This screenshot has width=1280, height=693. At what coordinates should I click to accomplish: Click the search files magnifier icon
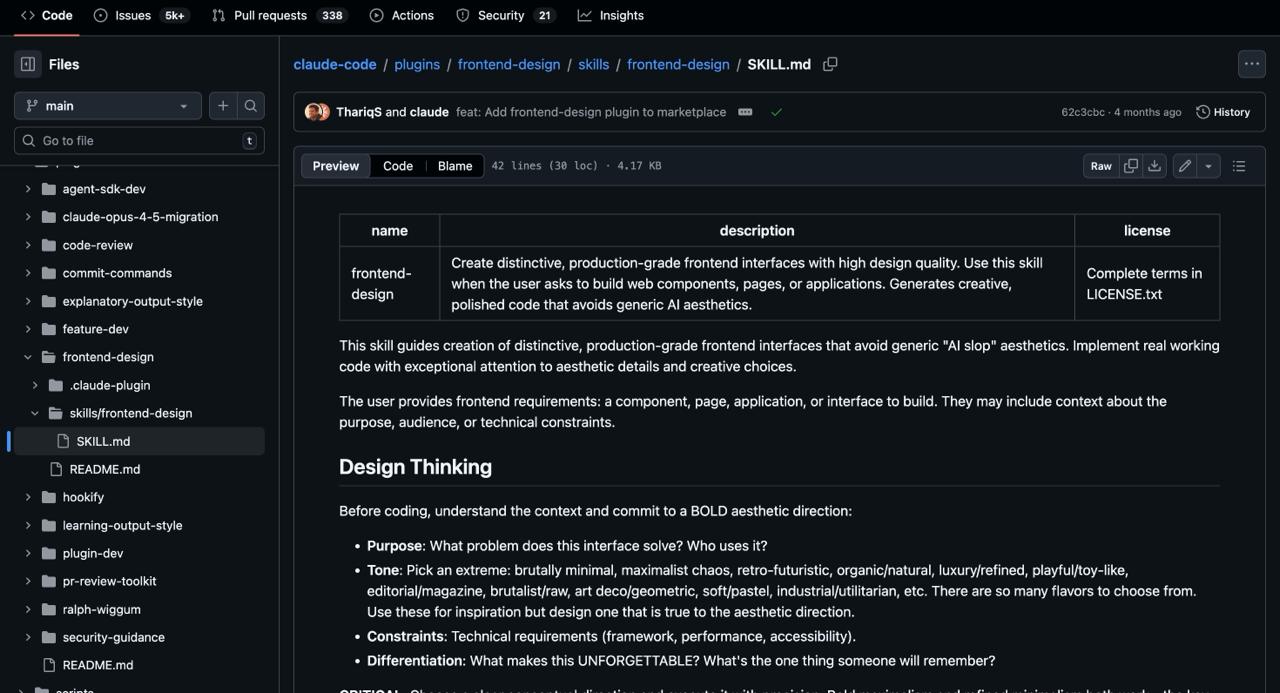pyautogui.click(x=251, y=106)
